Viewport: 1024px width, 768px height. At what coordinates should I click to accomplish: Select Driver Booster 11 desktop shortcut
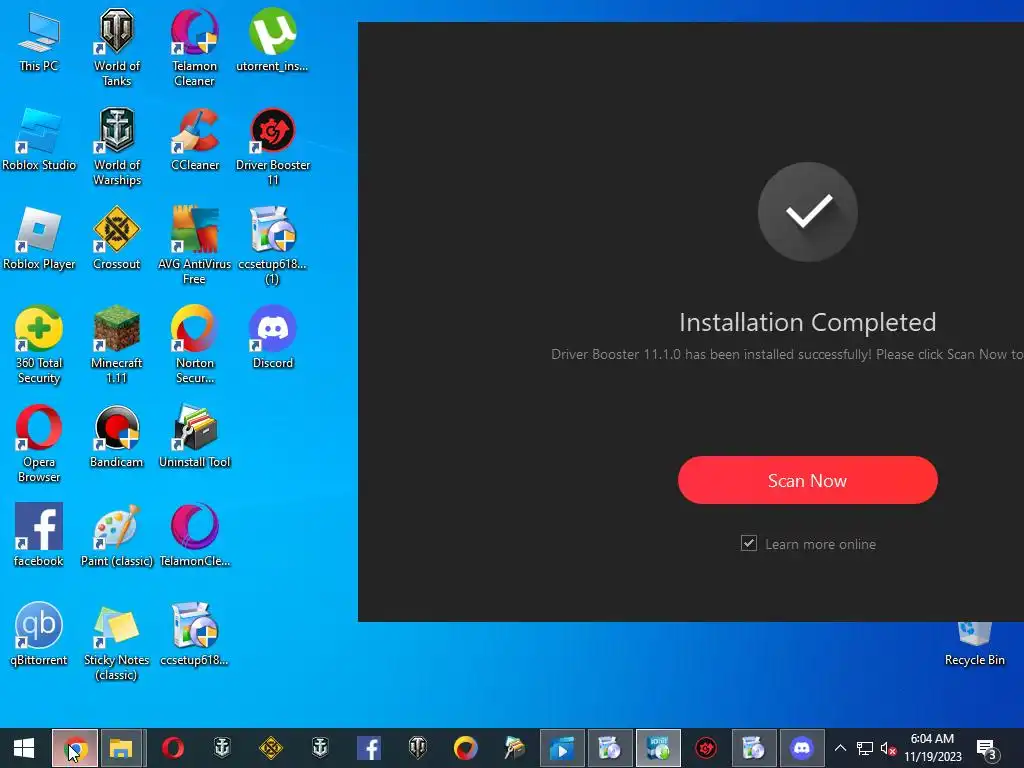273,147
